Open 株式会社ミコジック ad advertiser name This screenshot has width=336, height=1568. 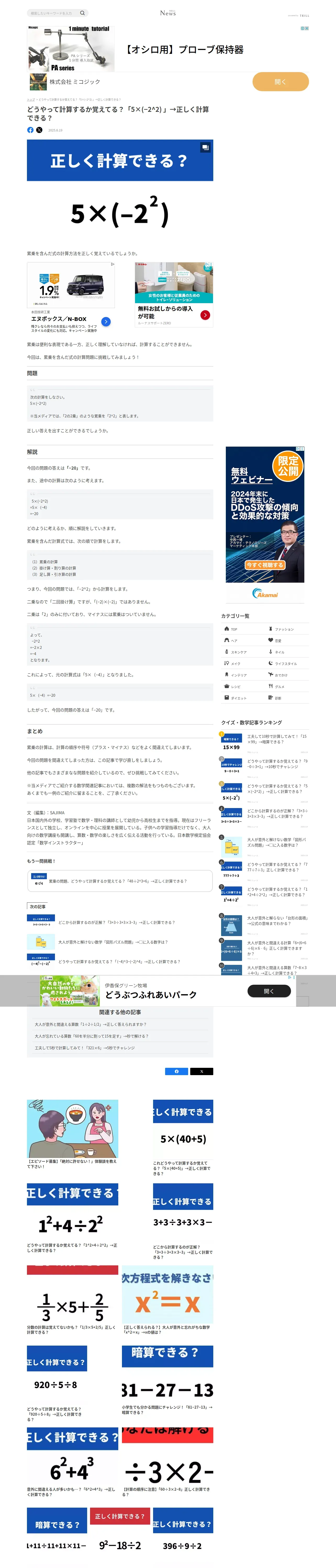coord(75,82)
